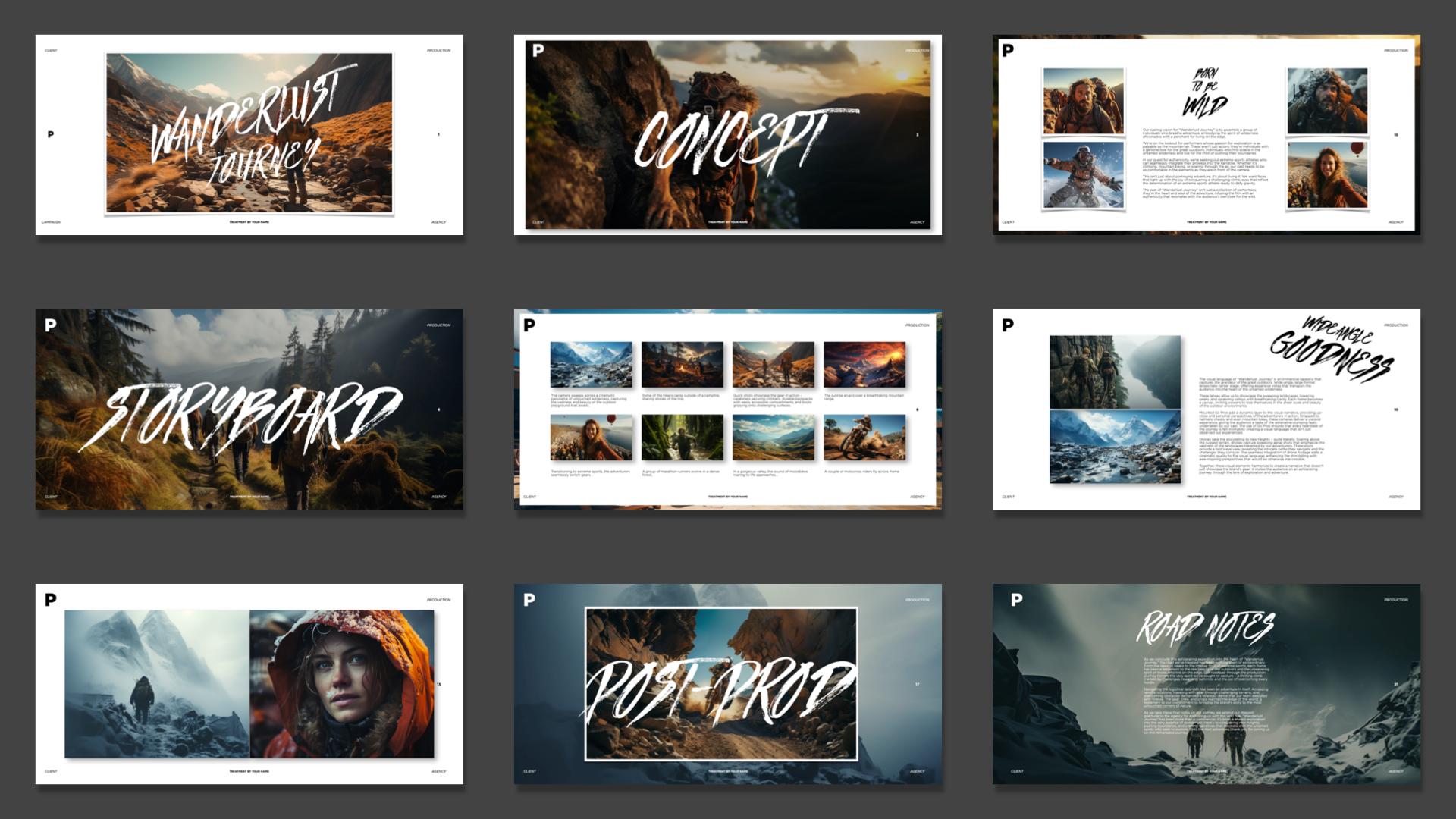Image resolution: width=1456 pixels, height=819 pixels.
Task: Select the red-hooded woman portrait image
Action: tap(342, 684)
